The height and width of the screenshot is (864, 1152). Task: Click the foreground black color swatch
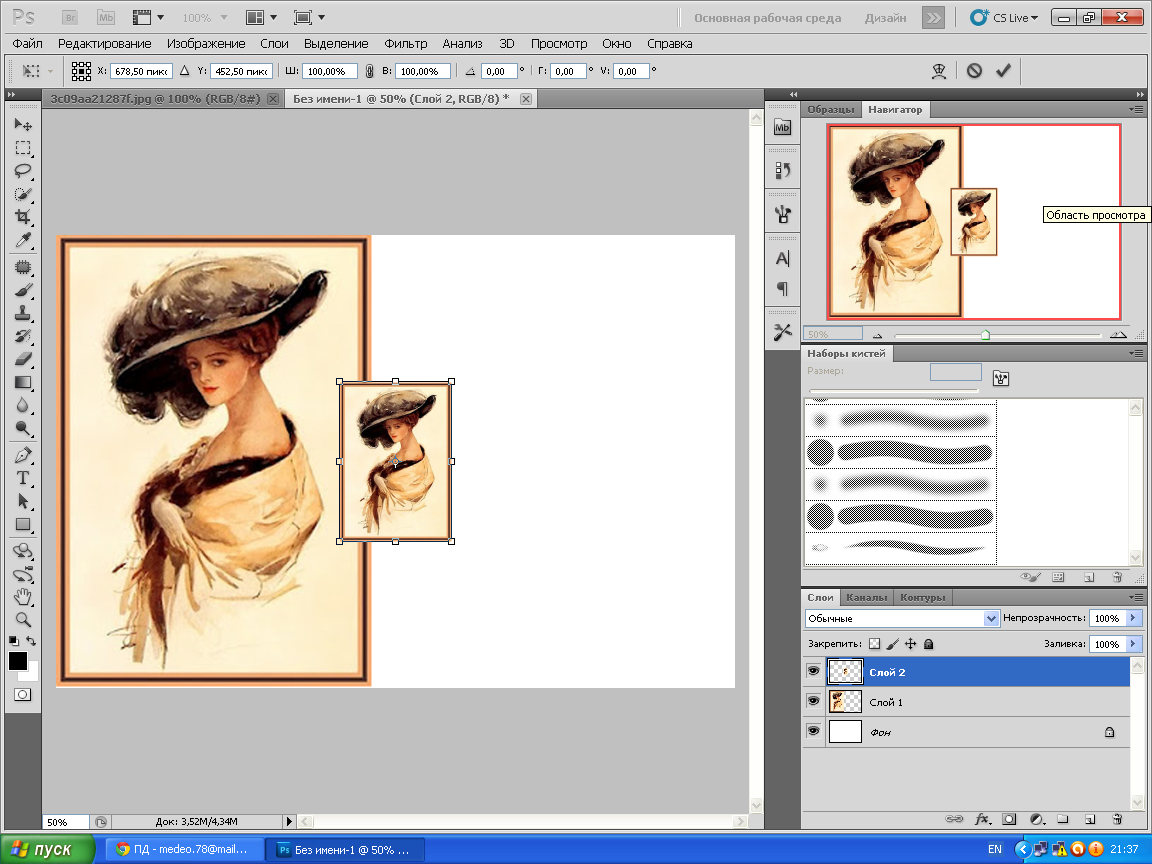[x=18, y=661]
